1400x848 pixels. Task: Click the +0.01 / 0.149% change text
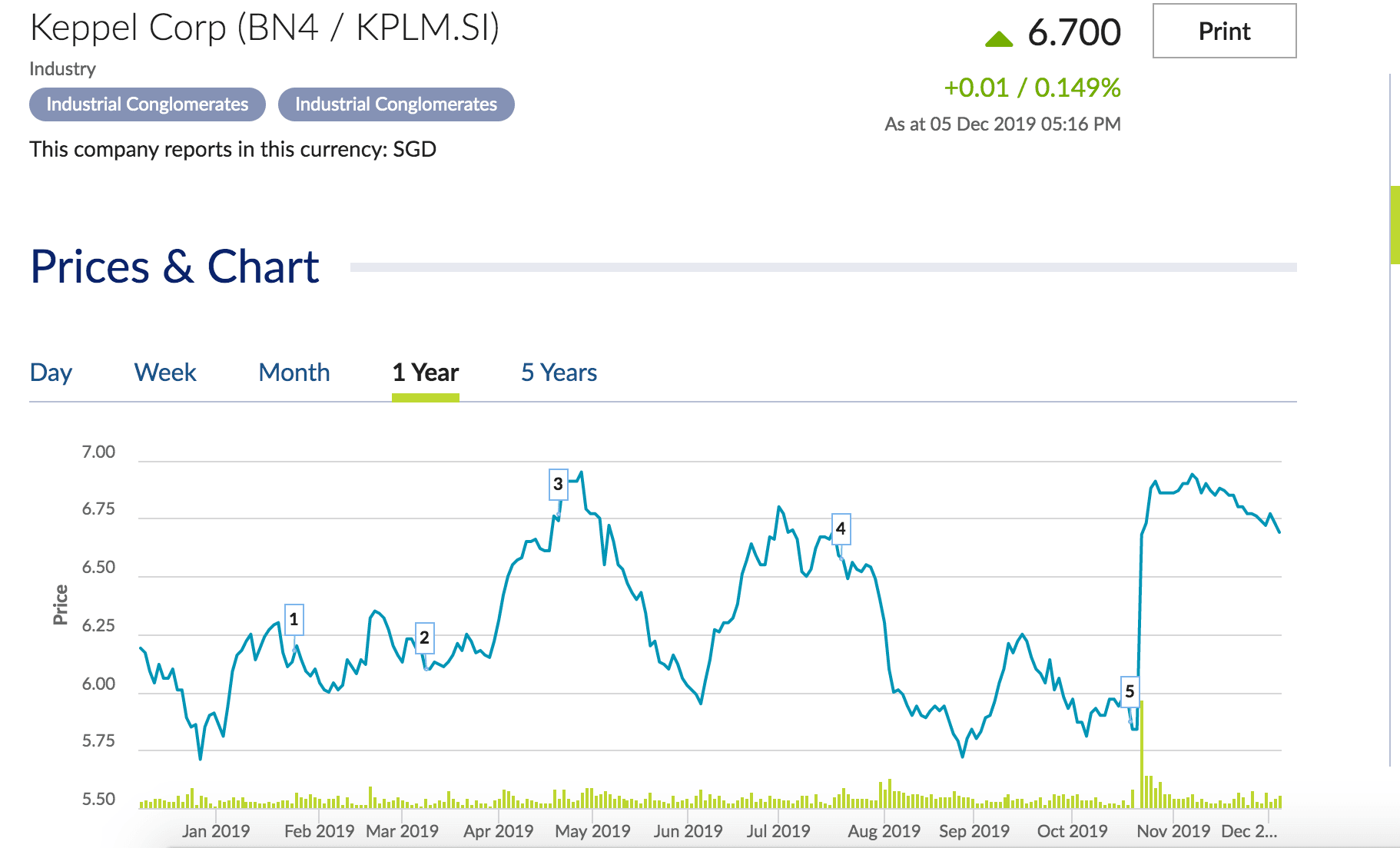tap(1032, 88)
